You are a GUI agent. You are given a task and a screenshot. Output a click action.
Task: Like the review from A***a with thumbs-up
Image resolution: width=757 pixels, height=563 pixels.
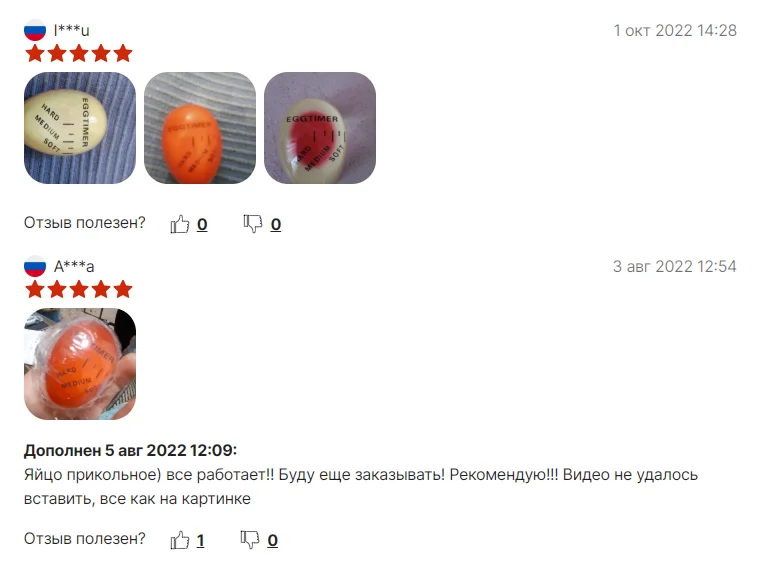(x=180, y=540)
